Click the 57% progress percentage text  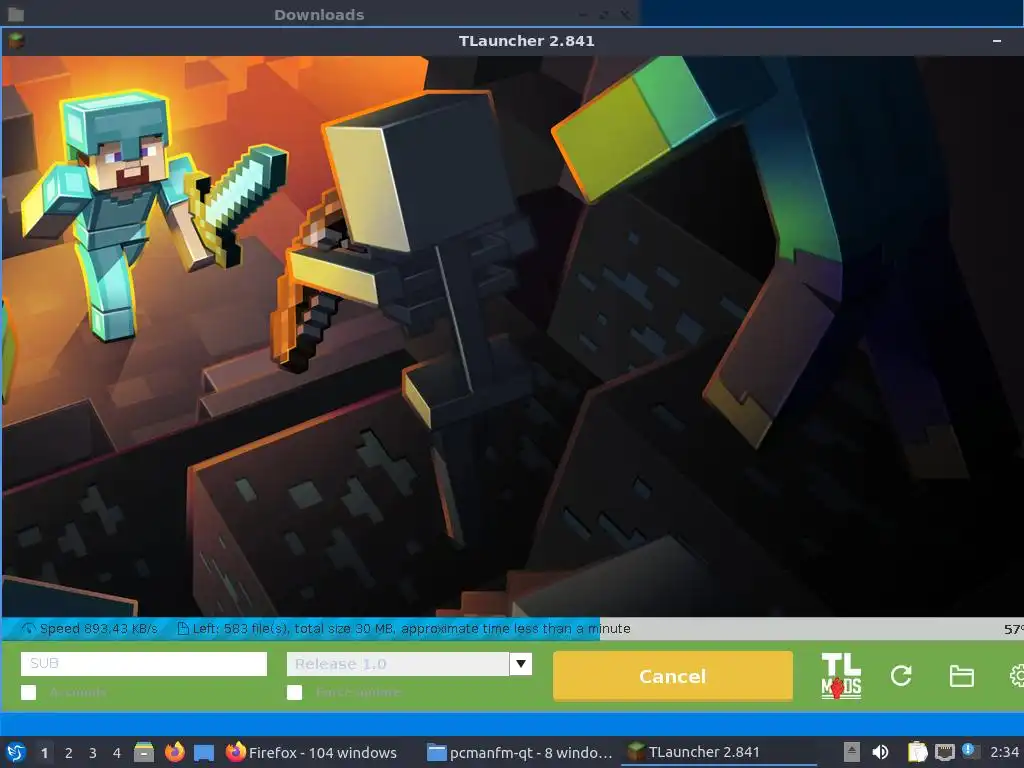point(1014,630)
